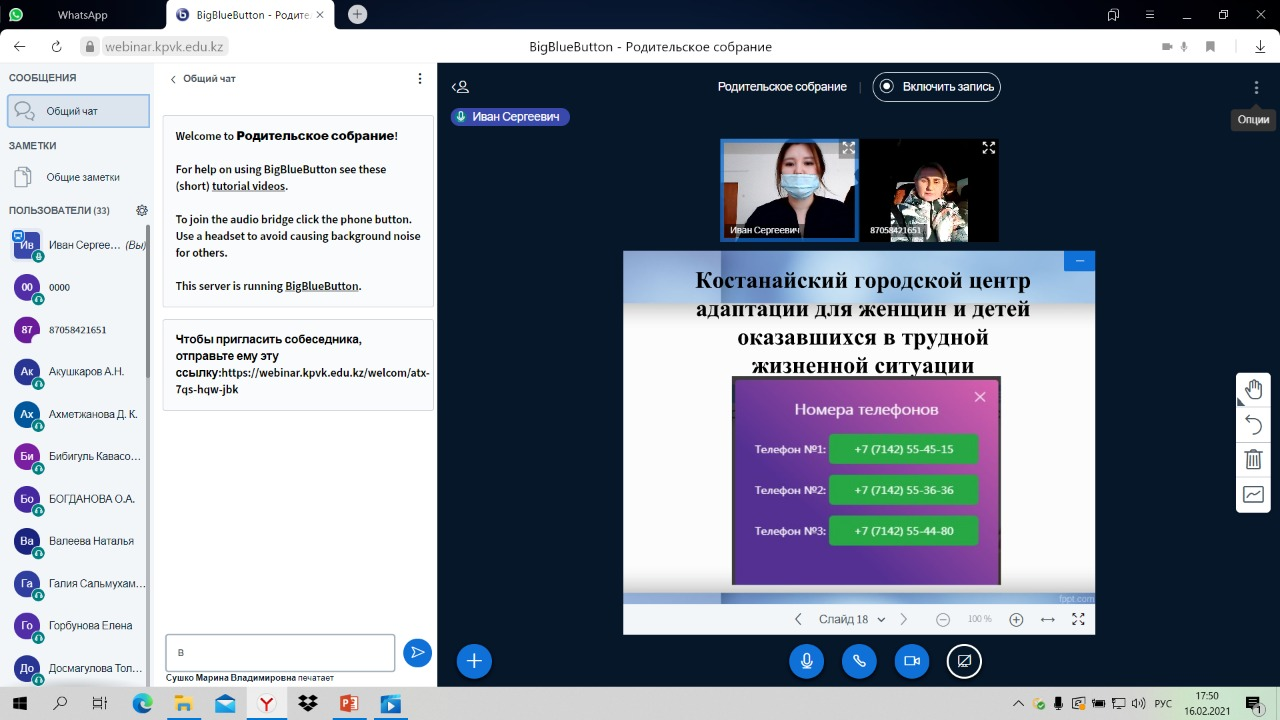
Task: Click the chat message input field
Action: (x=280, y=653)
